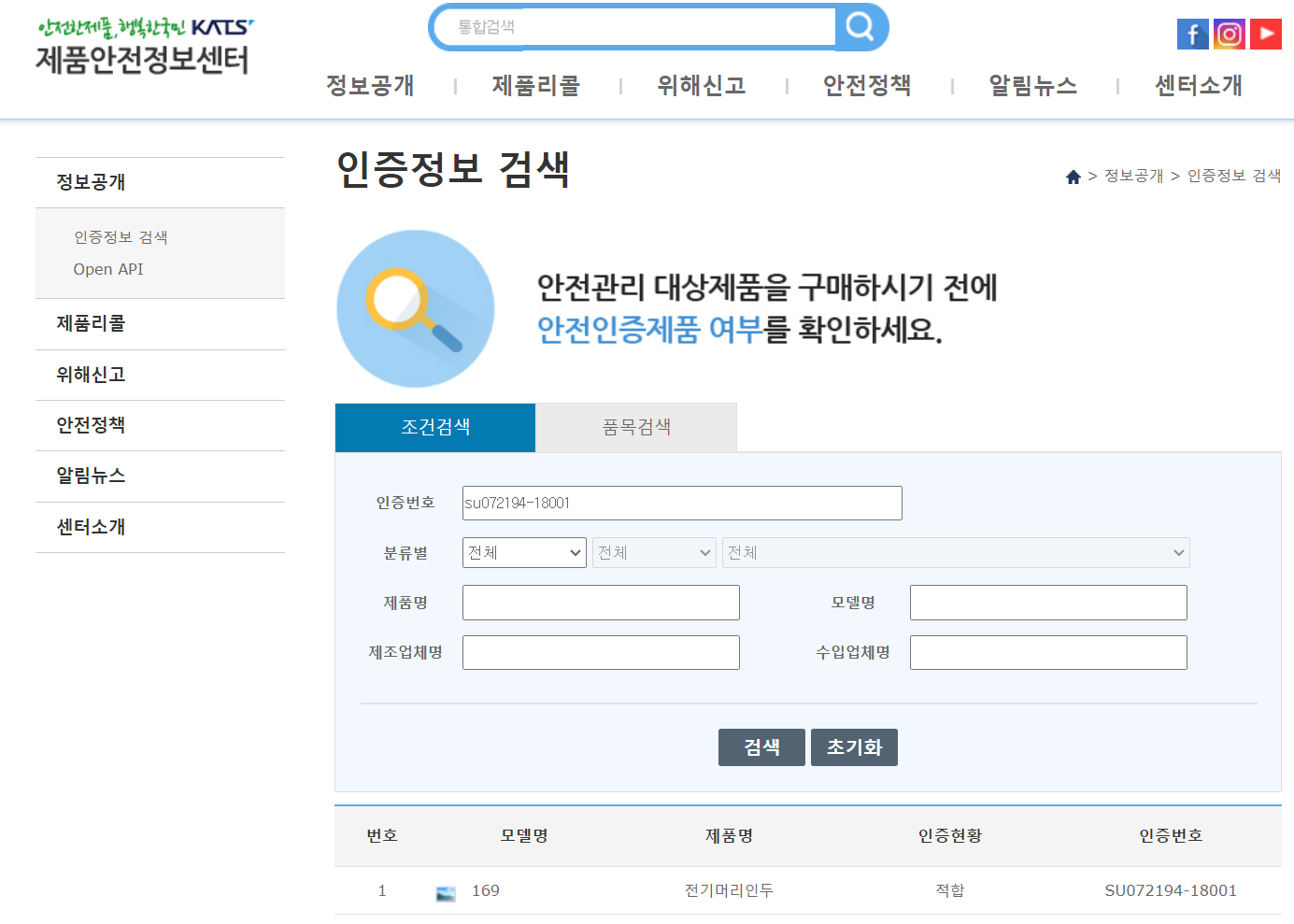
Task: Focus the 인증번호 input field
Action: (x=682, y=503)
